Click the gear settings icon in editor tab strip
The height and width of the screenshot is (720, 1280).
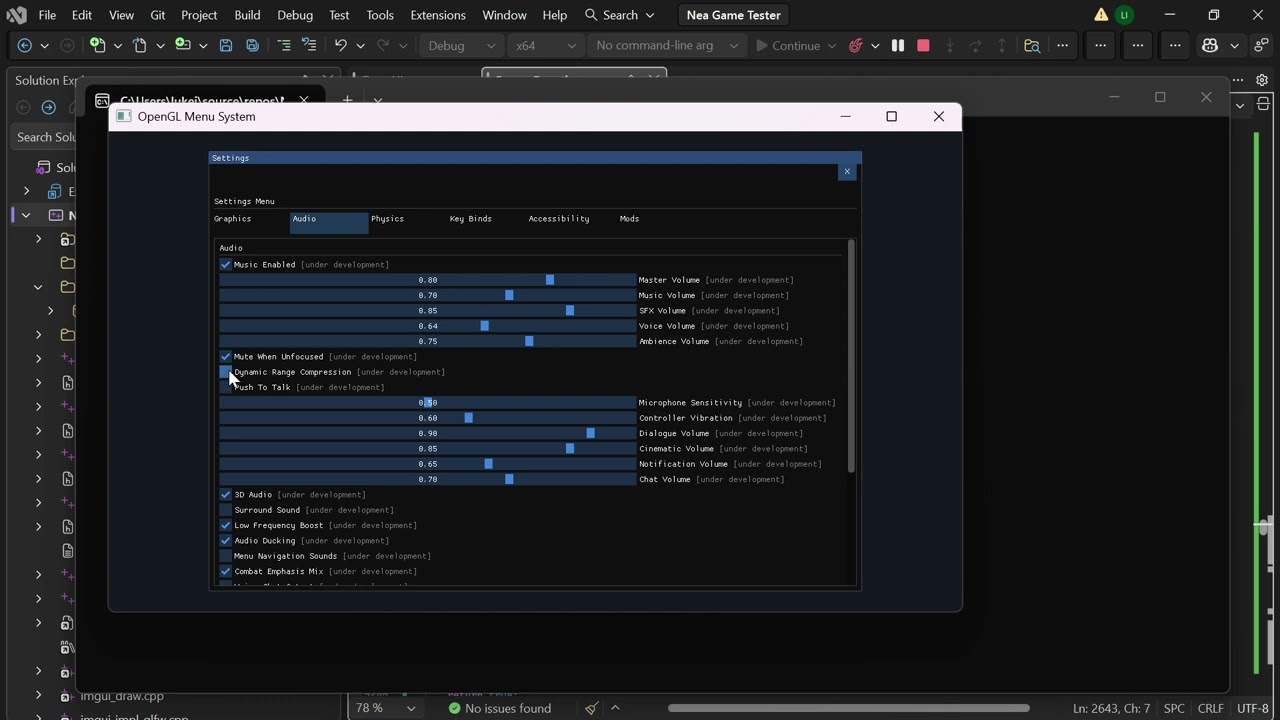[1262, 80]
